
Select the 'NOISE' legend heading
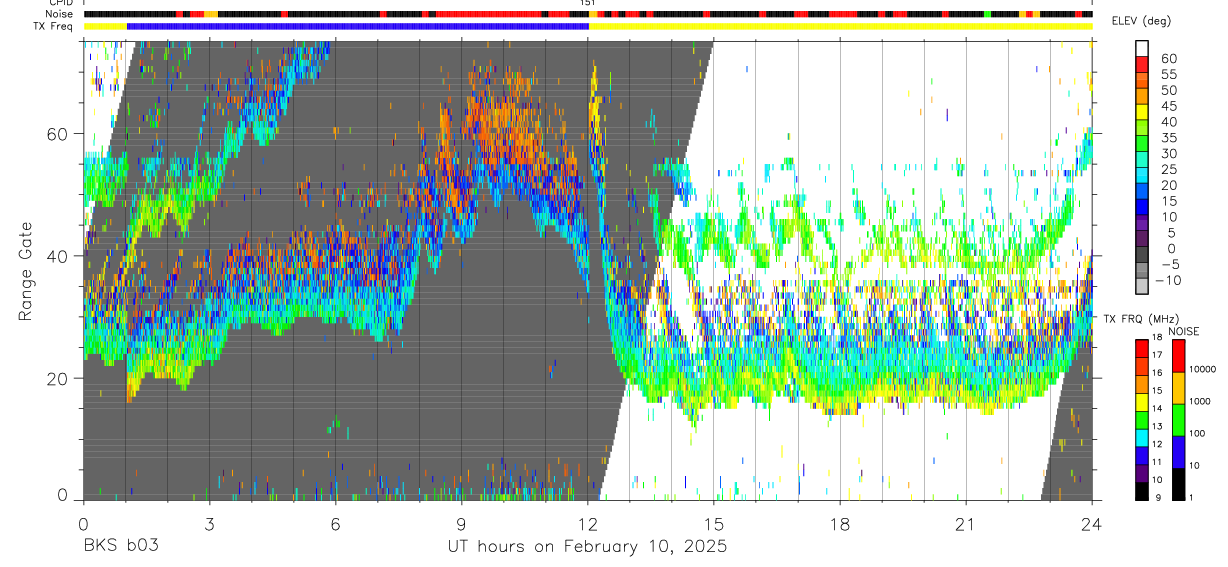[1184, 331]
